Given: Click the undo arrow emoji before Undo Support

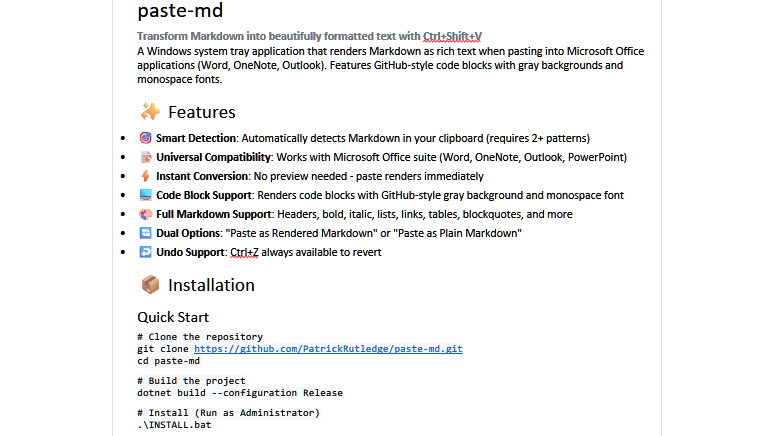Looking at the screenshot, I should 146,252.
